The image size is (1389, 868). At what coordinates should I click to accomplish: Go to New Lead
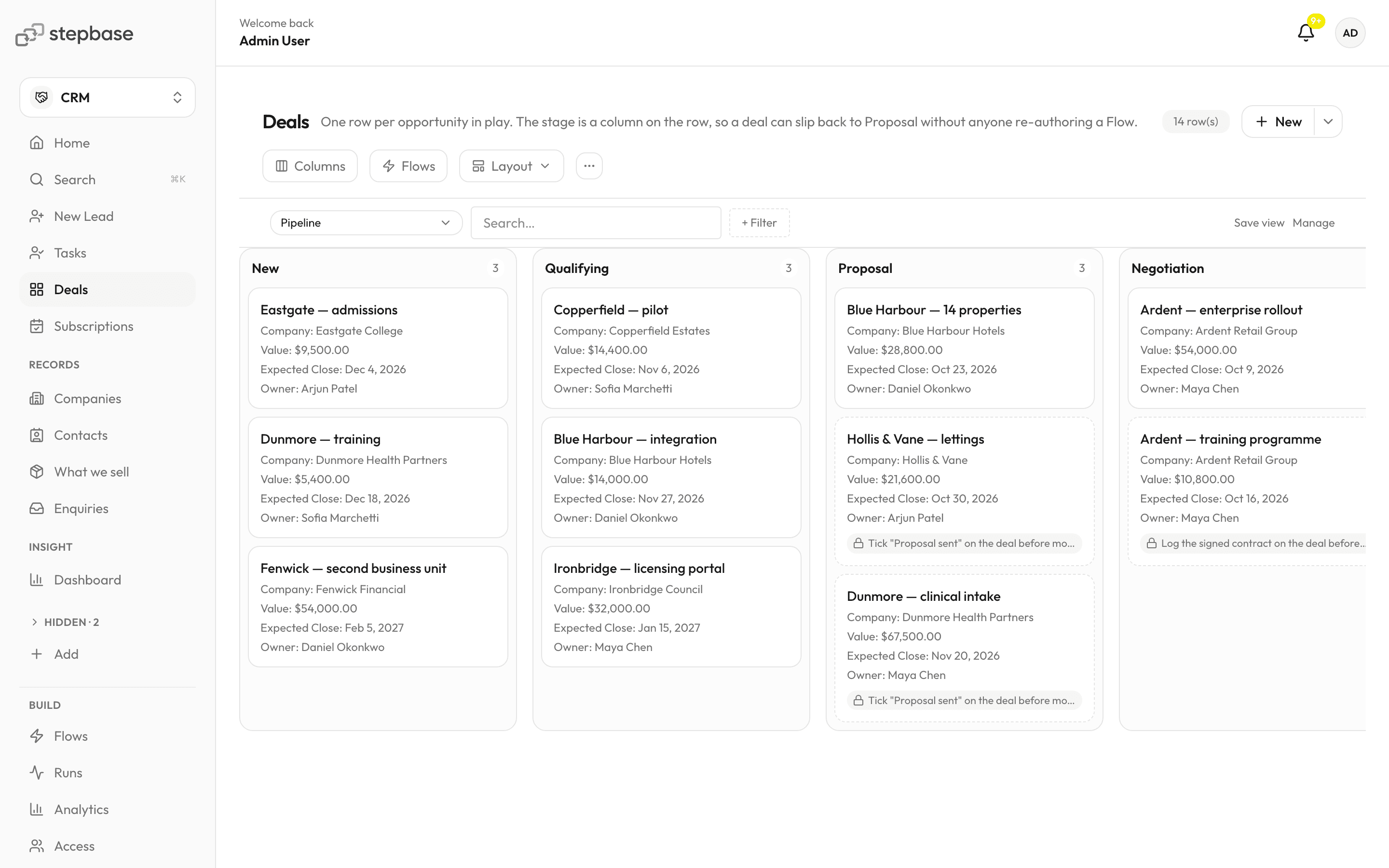[x=108, y=217]
